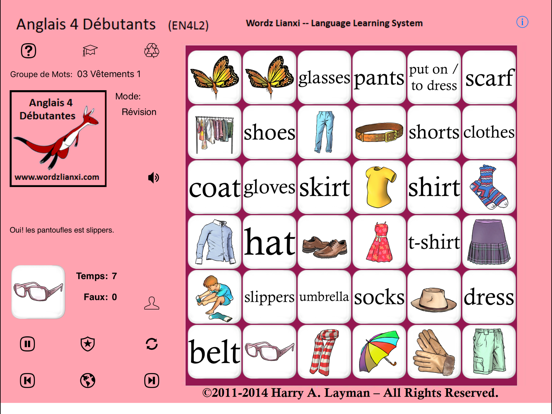Pick the 'hat' word tile
The image size is (552, 414).
[x=269, y=242]
